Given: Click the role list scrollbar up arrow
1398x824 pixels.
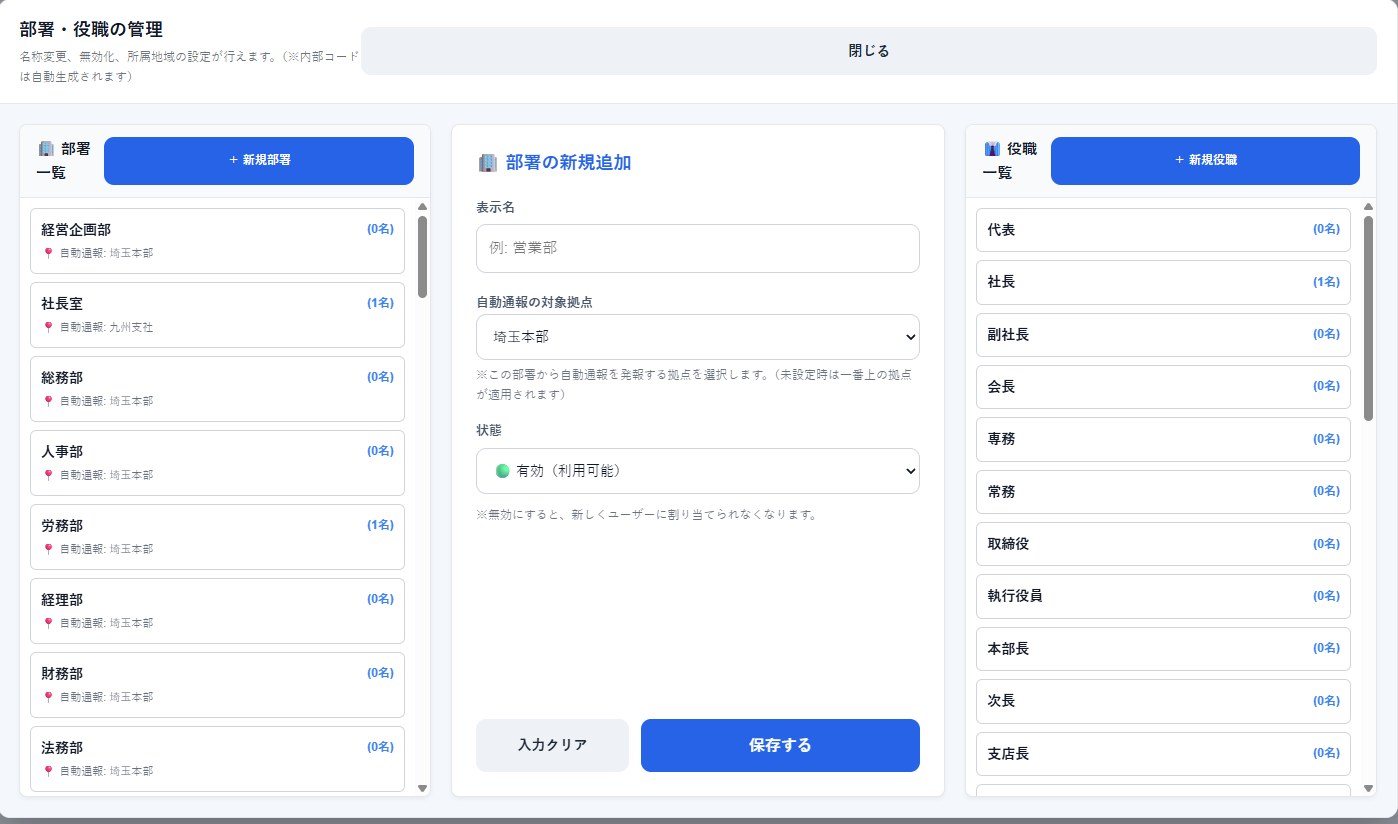Looking at the screenshot, I should pyautogui.click(x=1368, y=207).
